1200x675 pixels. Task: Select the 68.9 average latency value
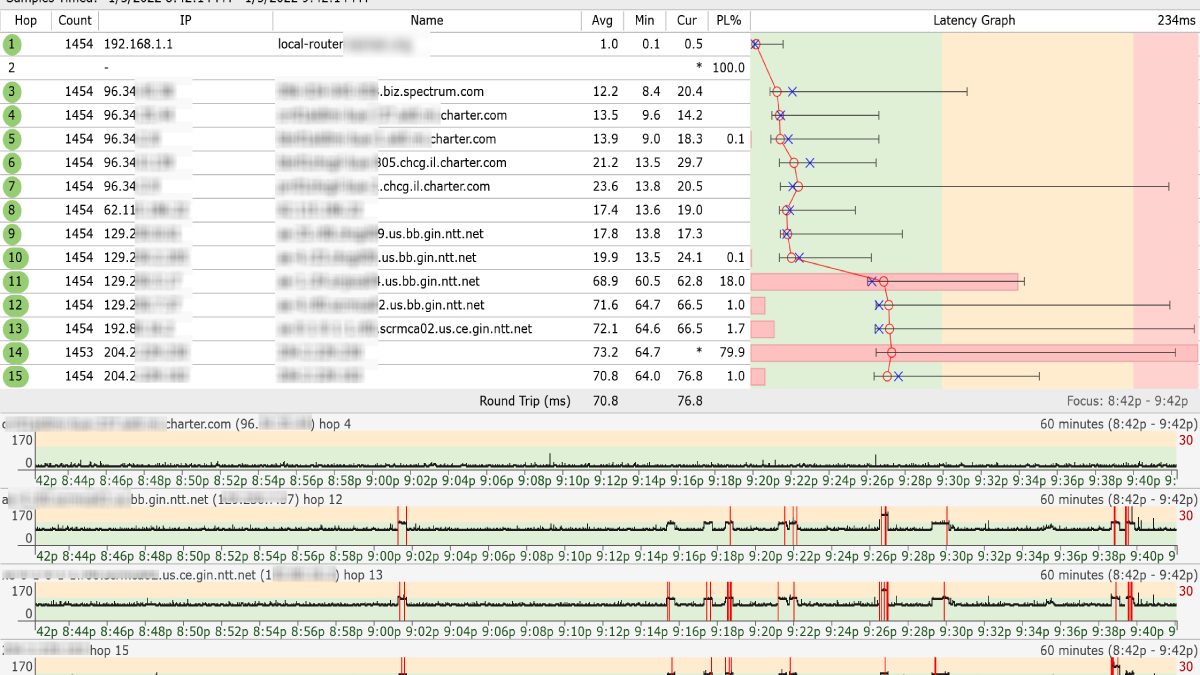pyautogui.click(x=605, y=282)
